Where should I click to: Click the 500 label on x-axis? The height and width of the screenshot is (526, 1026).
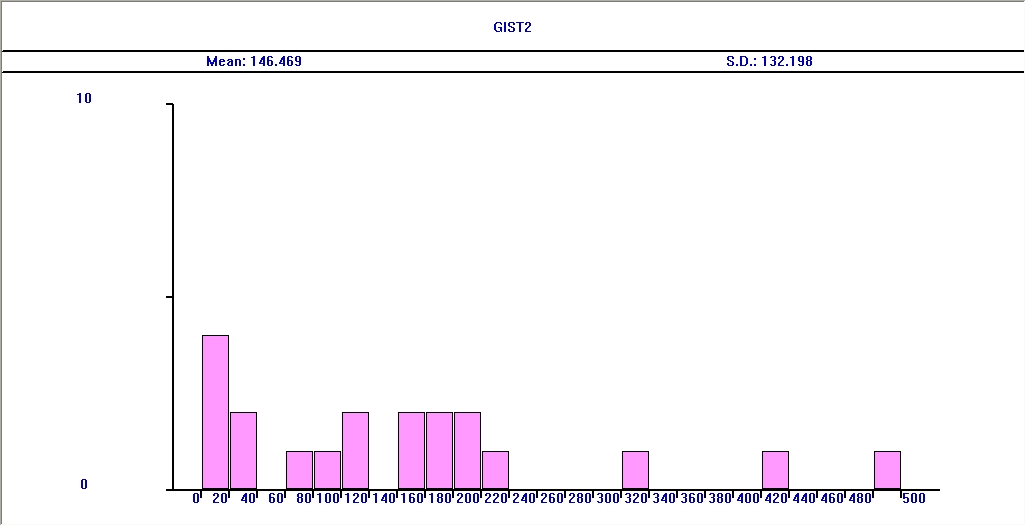(x=913, y=497)
